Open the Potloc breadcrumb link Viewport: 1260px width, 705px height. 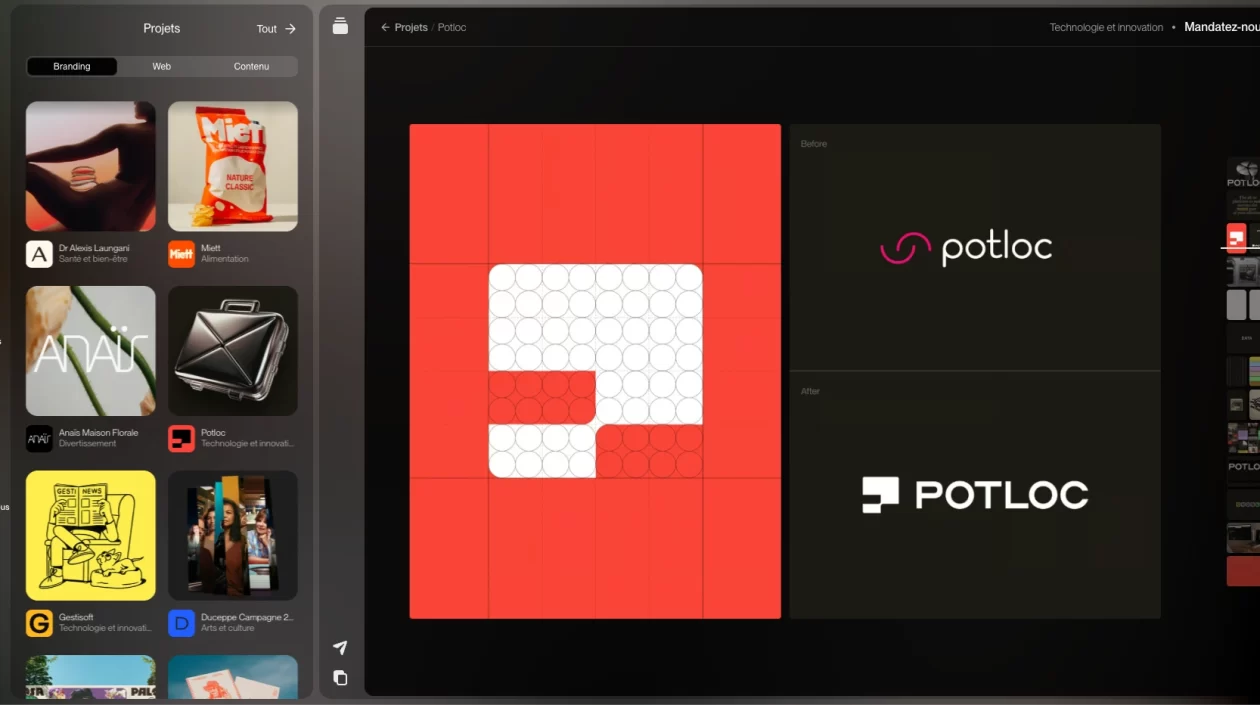452,27
